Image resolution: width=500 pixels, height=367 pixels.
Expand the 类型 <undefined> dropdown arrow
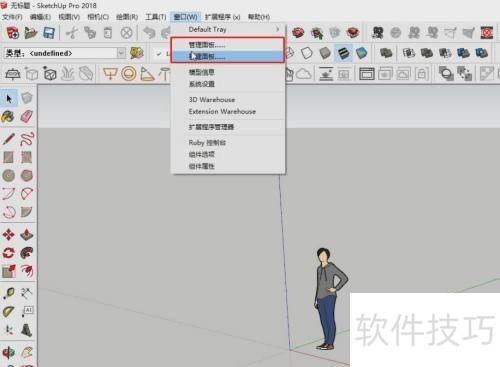(121, 53)
